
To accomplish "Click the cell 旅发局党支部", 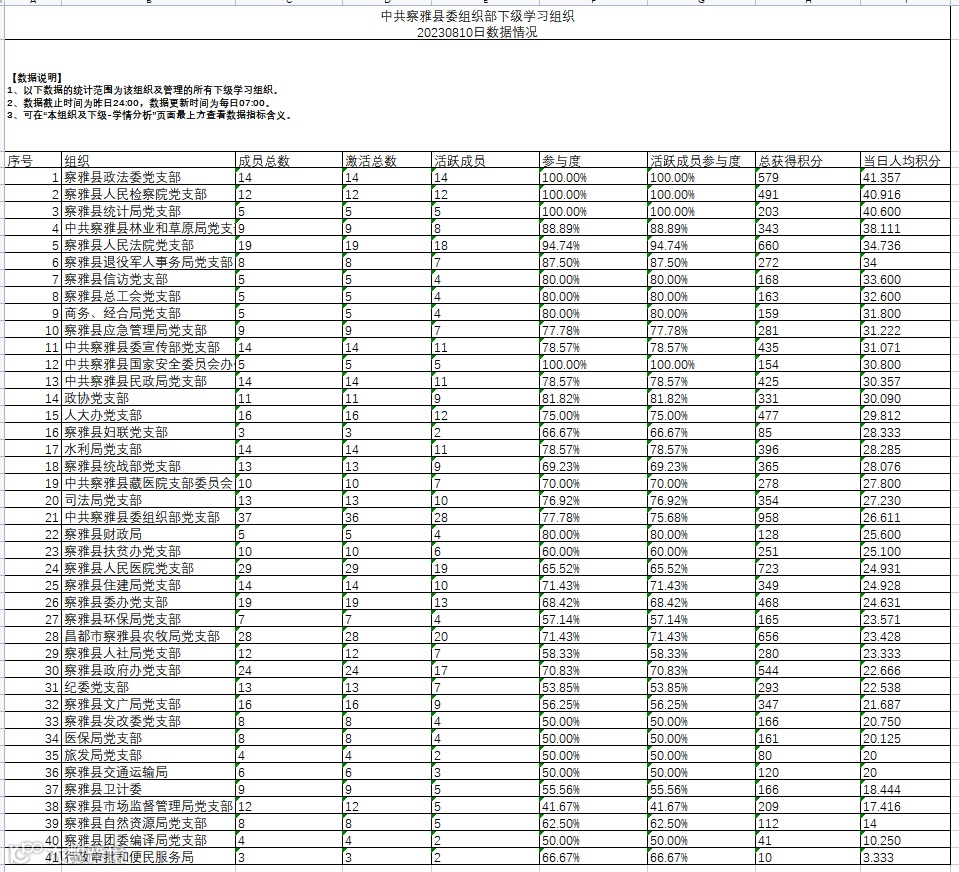I will click(x=149, y=755).
